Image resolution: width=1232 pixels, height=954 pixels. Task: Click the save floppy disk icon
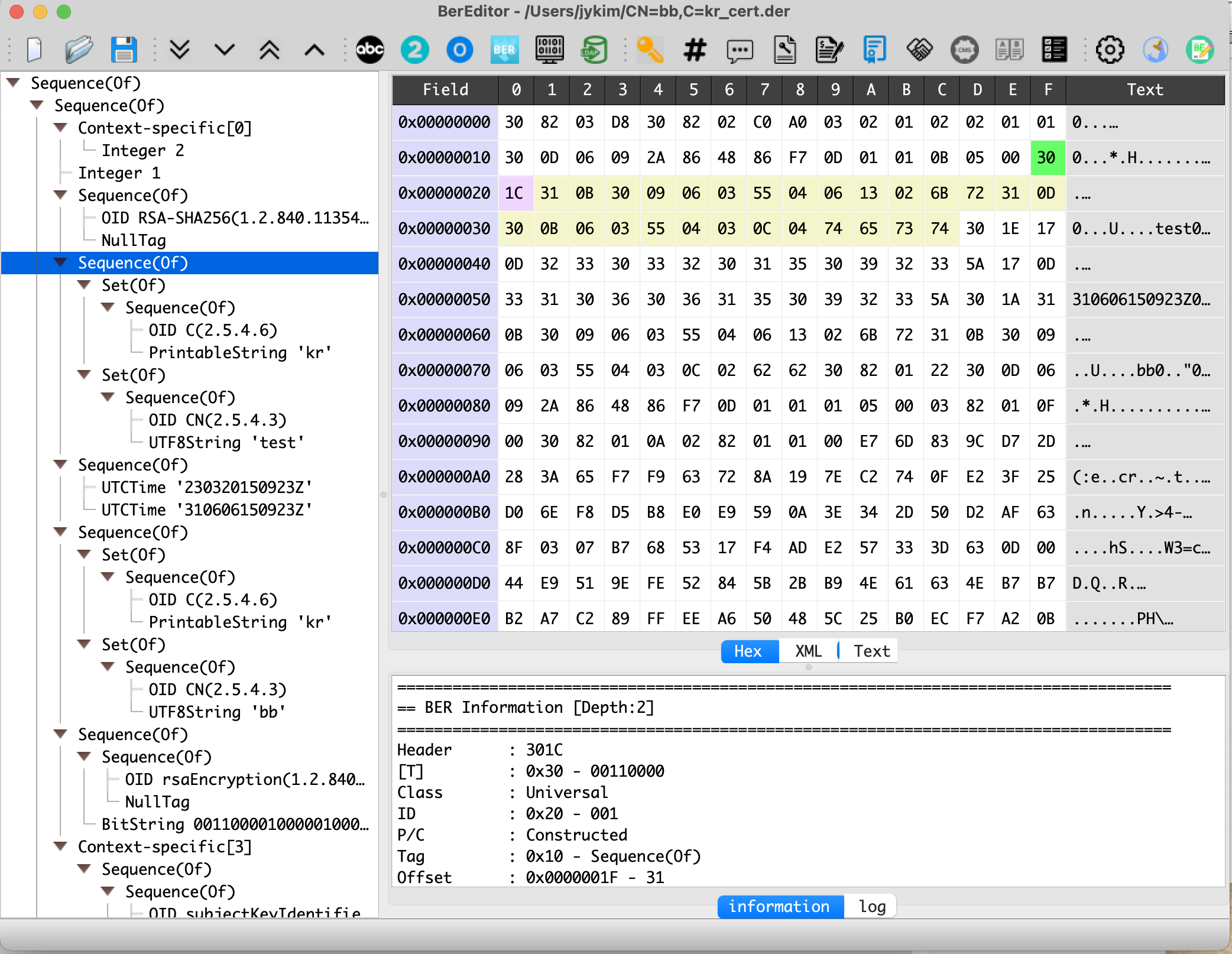[124, 50]
